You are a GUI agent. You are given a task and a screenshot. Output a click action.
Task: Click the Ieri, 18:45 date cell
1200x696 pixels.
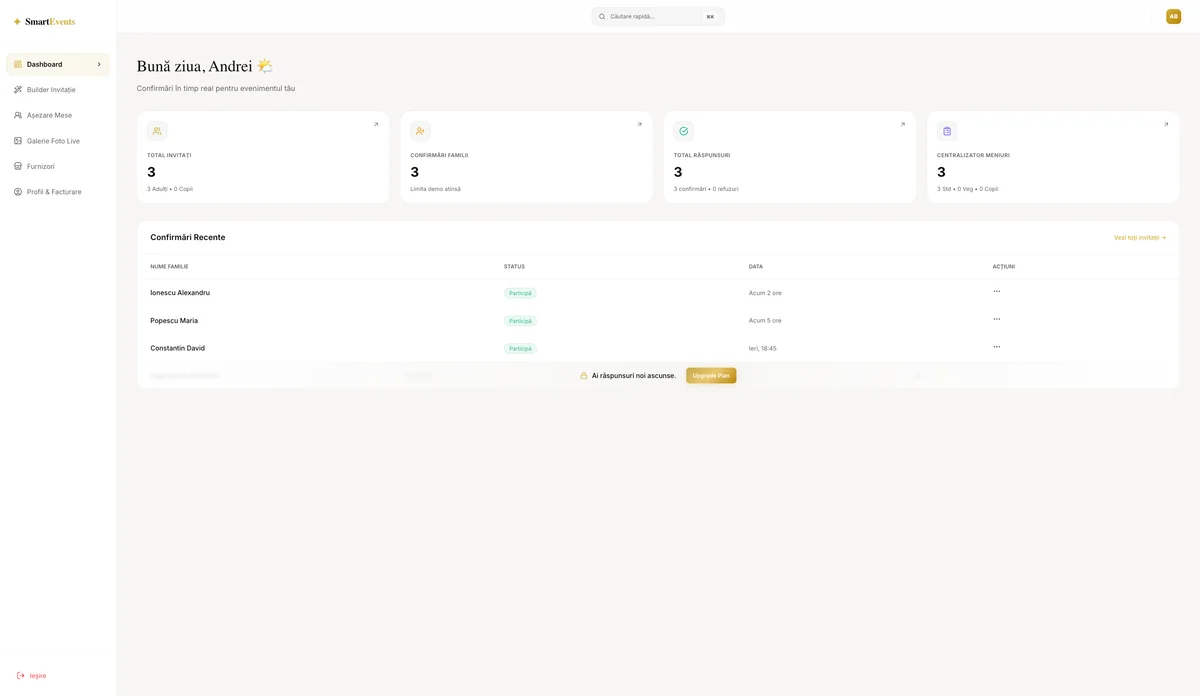pos(763,349)
